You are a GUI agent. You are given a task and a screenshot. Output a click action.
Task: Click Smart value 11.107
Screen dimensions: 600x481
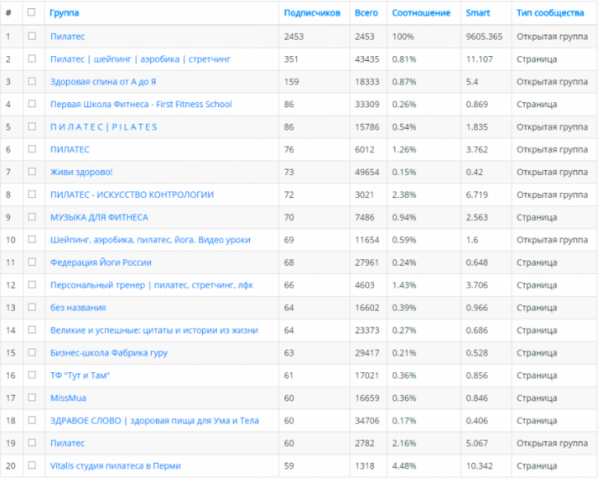coord(479,59)
